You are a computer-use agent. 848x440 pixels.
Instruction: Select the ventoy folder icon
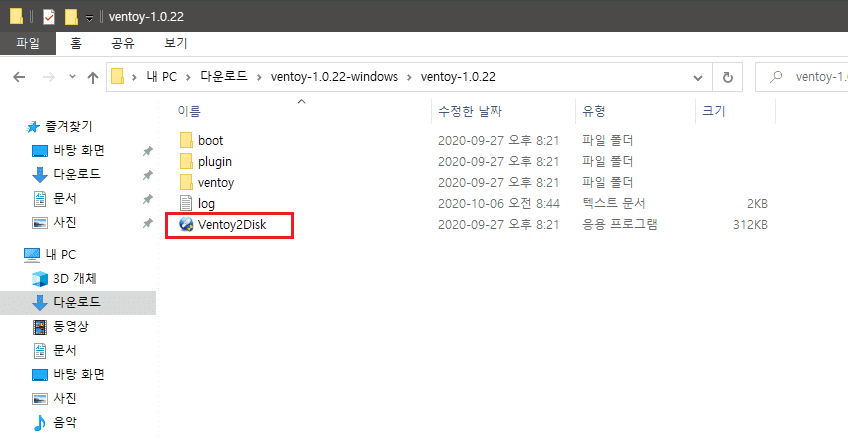click(x=186, y=182)
